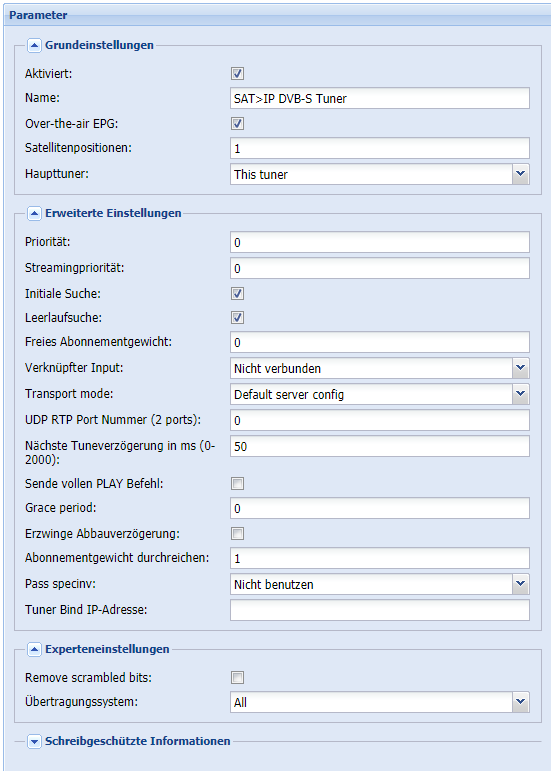The image size is (551, 771).
Task: Open the Transport mode dropdown
Action: pyautogui.click(x=521, y=394)
